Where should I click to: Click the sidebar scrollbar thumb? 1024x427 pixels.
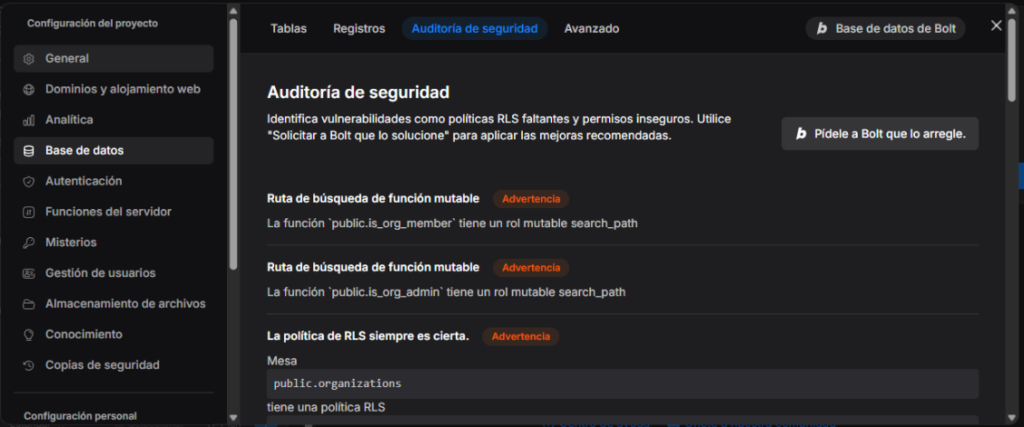click(x=233, y=144)
